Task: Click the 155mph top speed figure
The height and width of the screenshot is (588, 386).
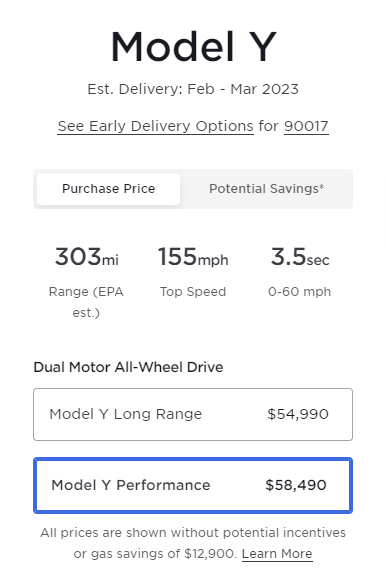Action: [193, 257]
